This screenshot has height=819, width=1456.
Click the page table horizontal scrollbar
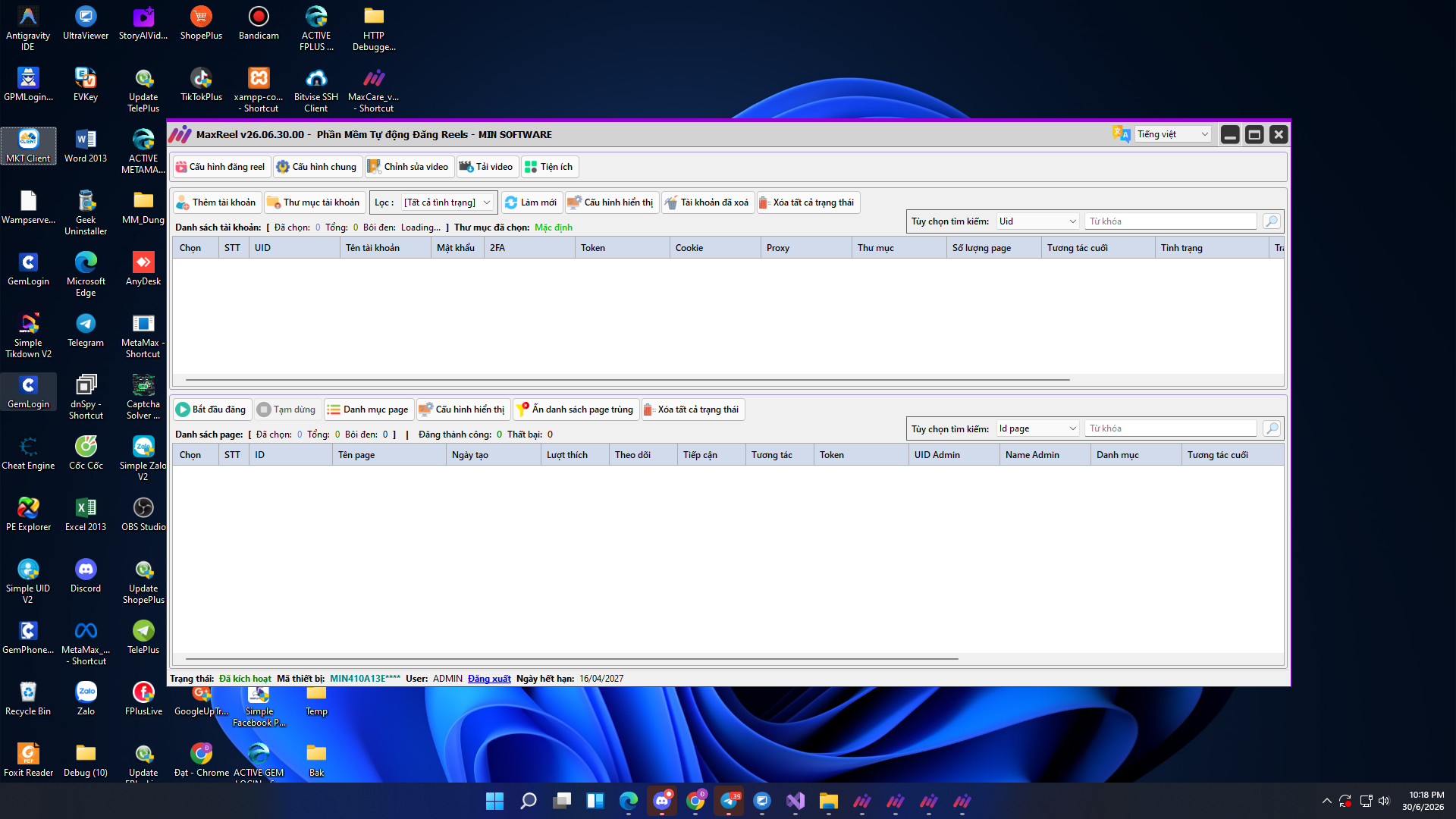point(572,659)
